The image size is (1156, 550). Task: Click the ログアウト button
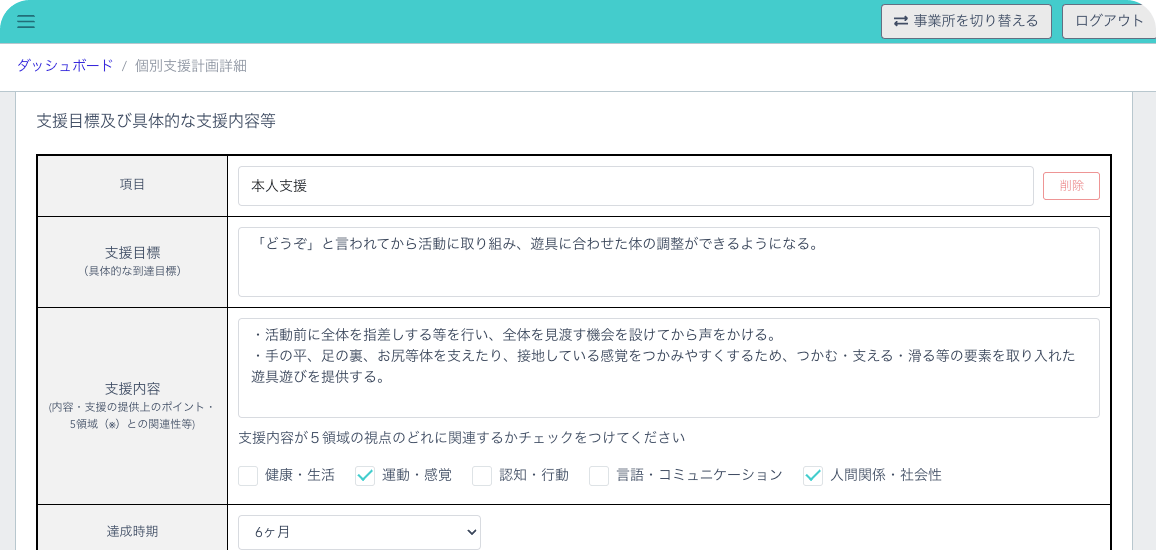coord(1109,21)
